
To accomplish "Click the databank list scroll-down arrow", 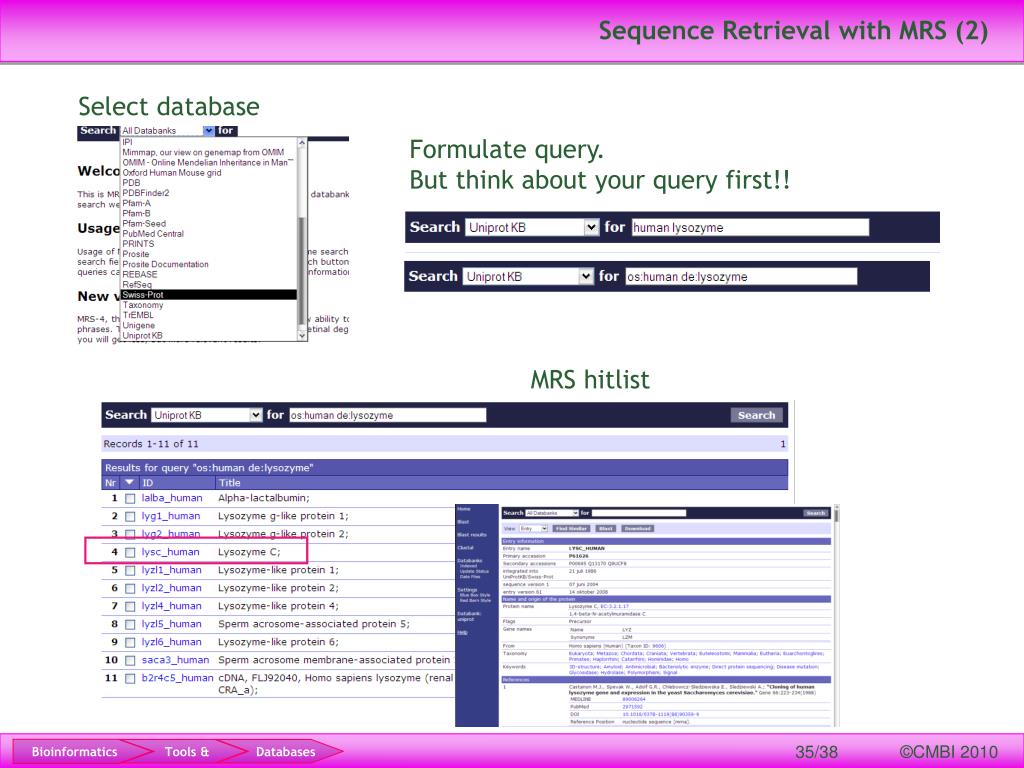I will pos(302,334).
